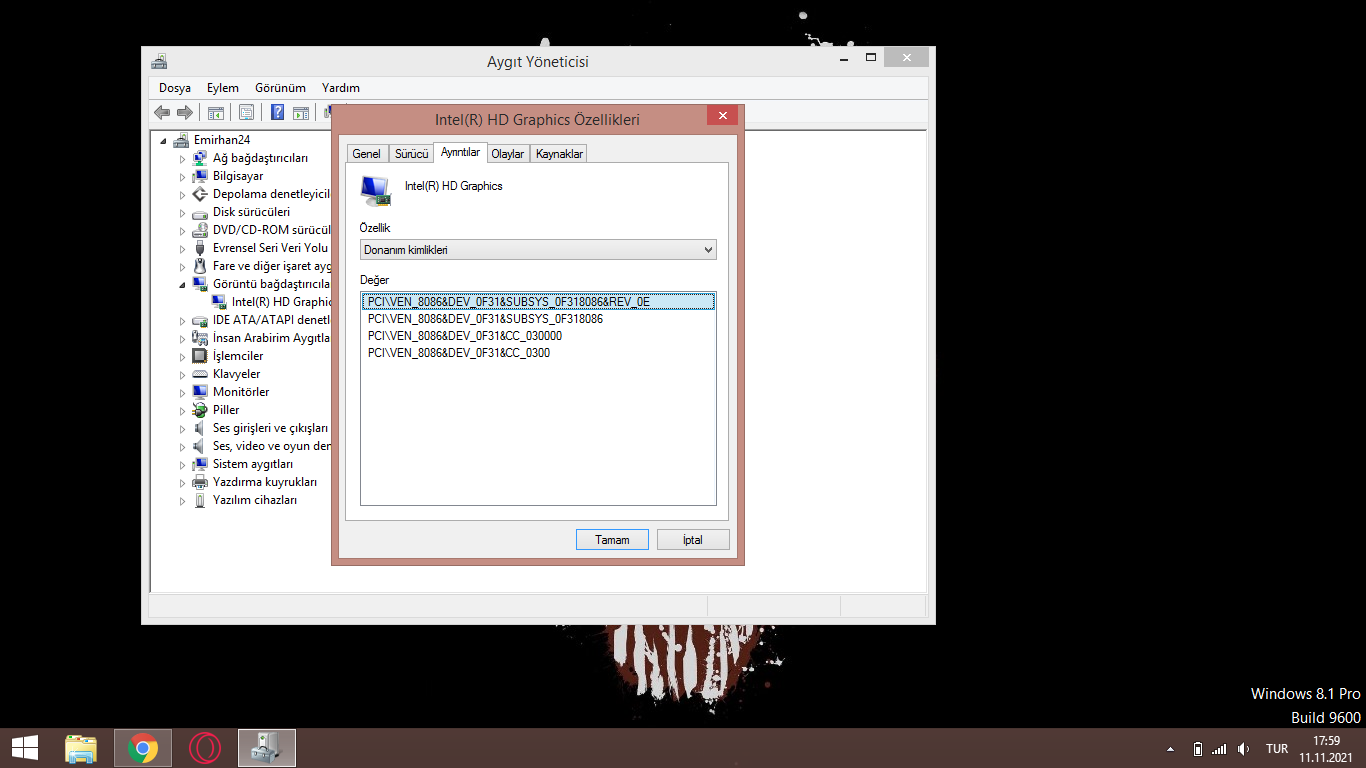The image size is (1366, 768).
Task: Collapse the Görüntü bağdaştırıcıları node
Action: (x=183, y=284)
